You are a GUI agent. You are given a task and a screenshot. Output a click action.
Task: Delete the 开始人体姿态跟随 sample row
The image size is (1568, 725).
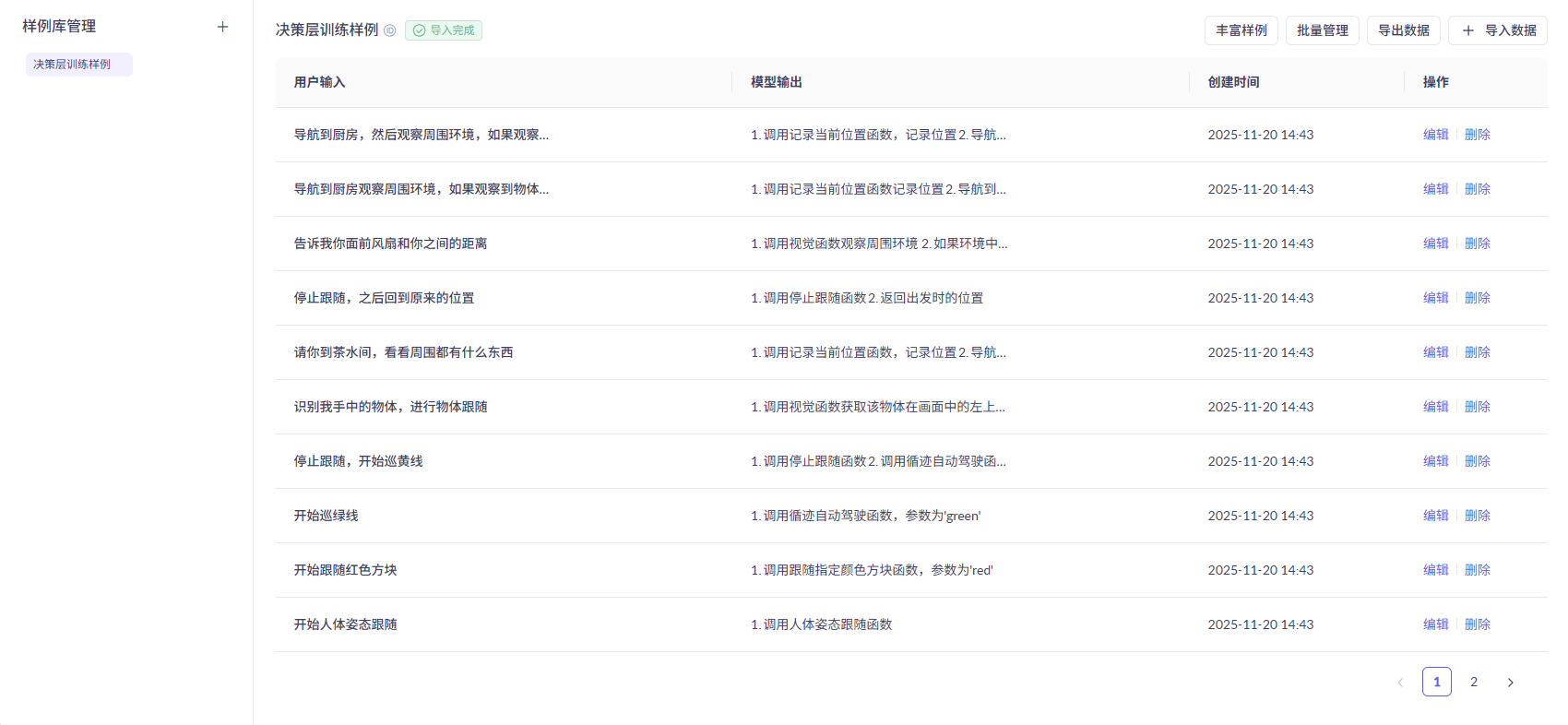click(1477, 624)
